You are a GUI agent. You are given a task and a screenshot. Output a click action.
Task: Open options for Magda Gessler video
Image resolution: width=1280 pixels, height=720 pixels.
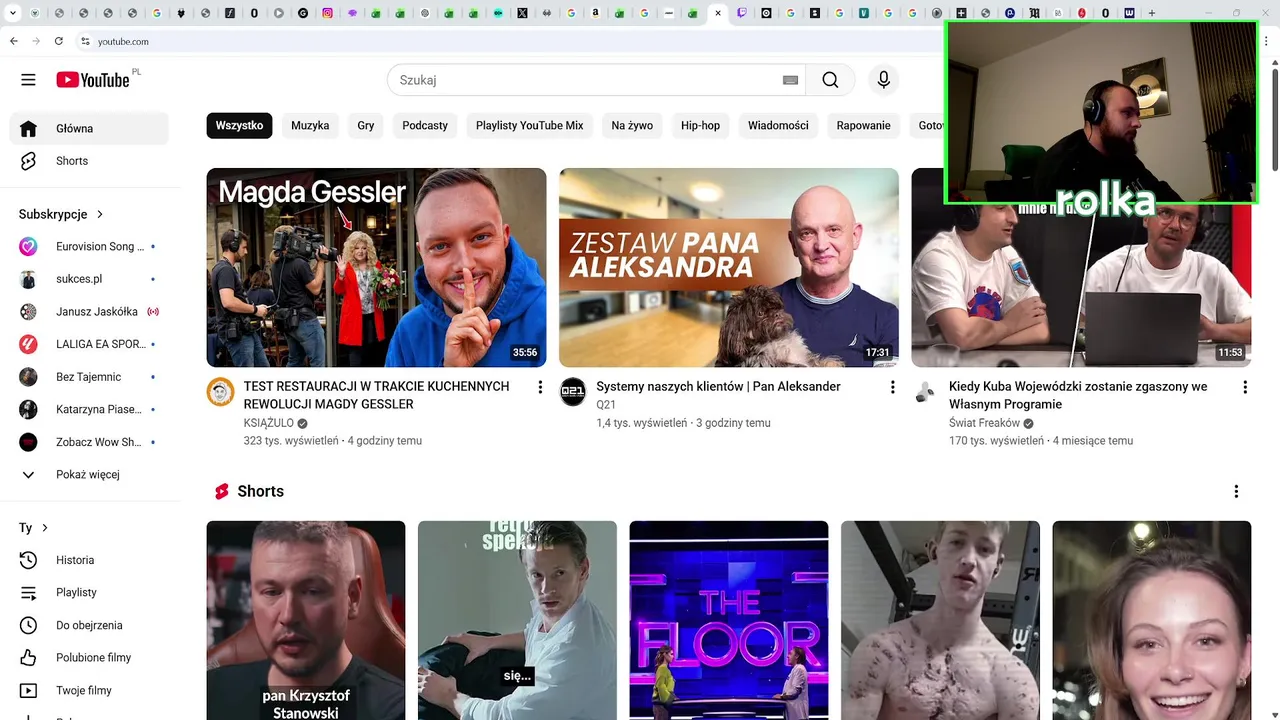pos(540,387)
